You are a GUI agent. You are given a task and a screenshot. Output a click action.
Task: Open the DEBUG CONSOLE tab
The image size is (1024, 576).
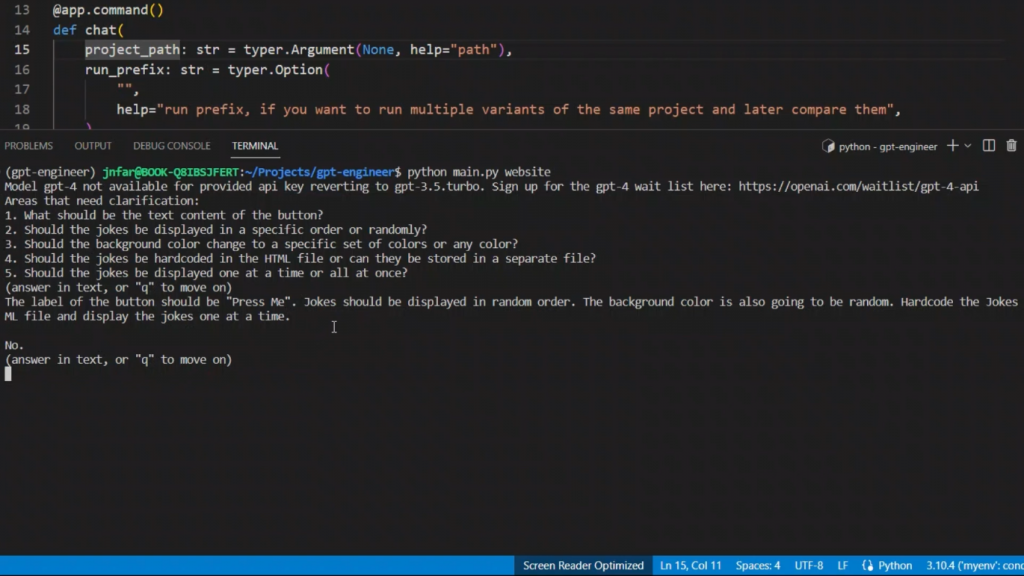[172, 146]
